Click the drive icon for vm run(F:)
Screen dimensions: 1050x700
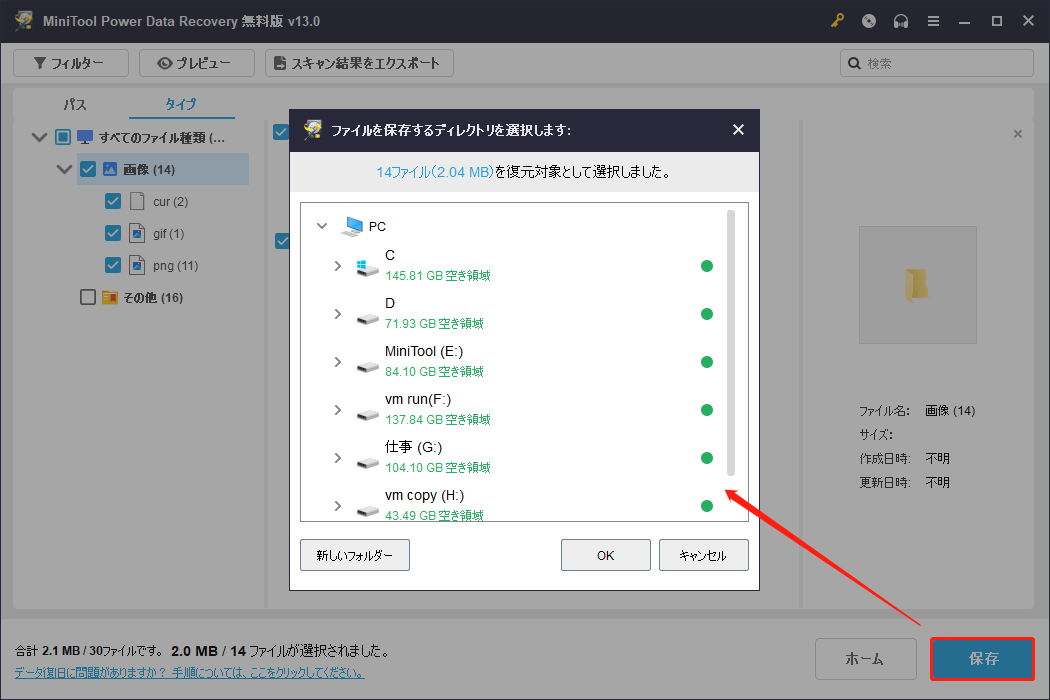click(x=368, y=415)
